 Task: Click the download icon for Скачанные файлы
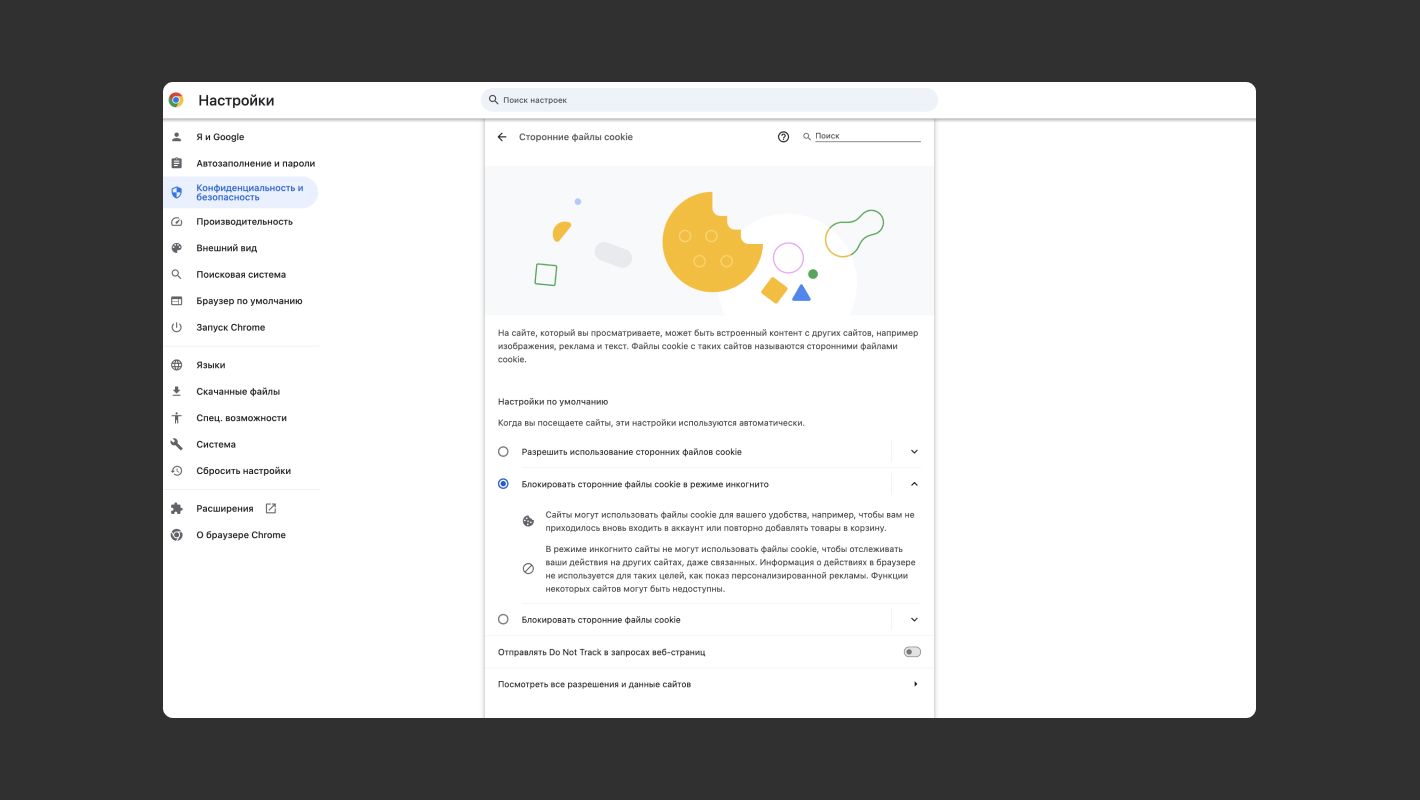click(177, 391)
